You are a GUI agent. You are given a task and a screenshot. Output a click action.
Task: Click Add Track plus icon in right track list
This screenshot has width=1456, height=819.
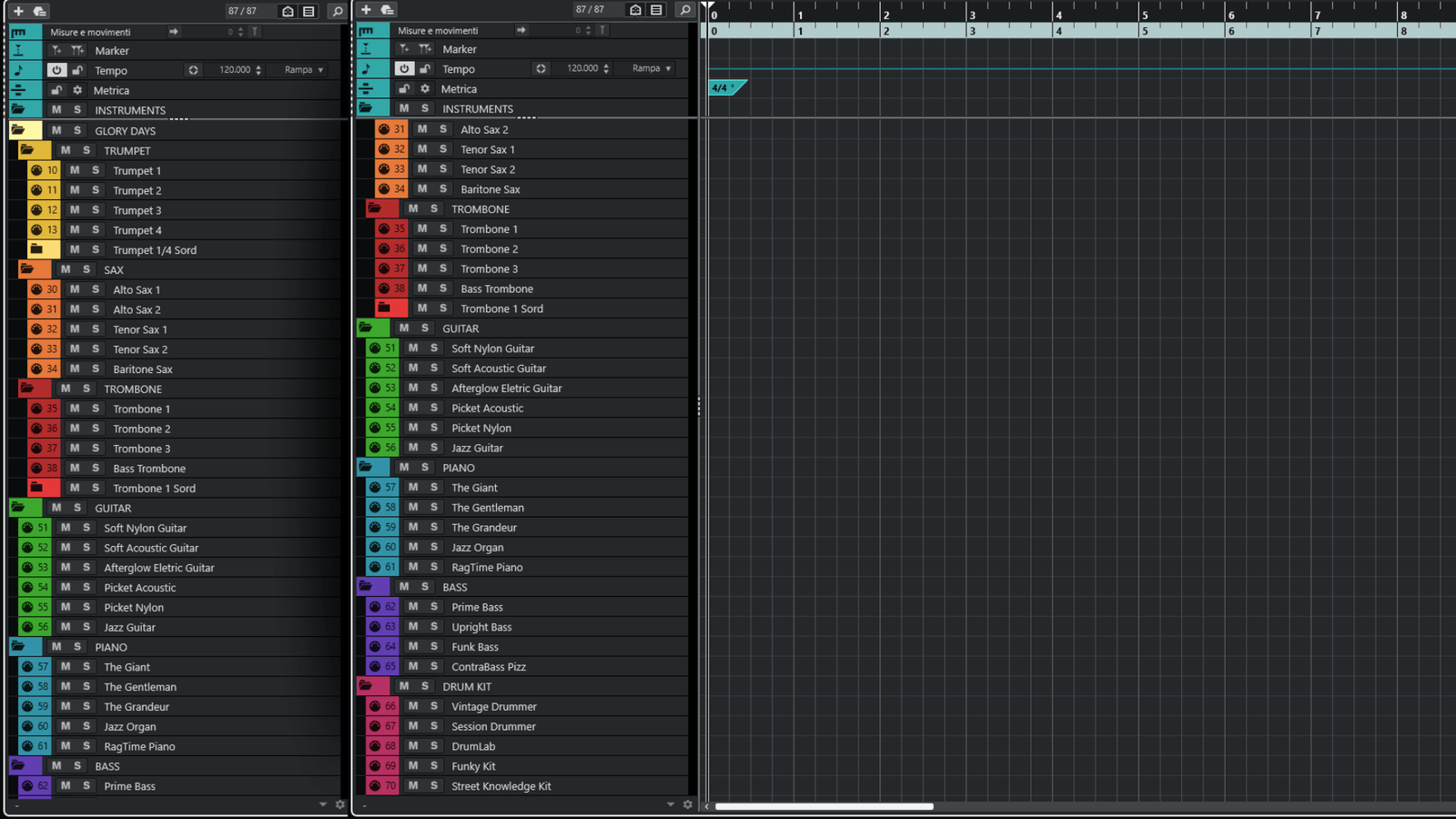pos(366,10)
